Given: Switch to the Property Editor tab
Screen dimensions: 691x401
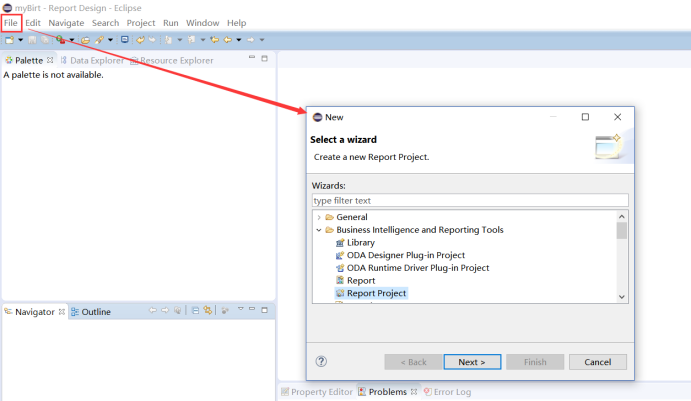Looking at the screenshot, I should [x=317, y=392].
